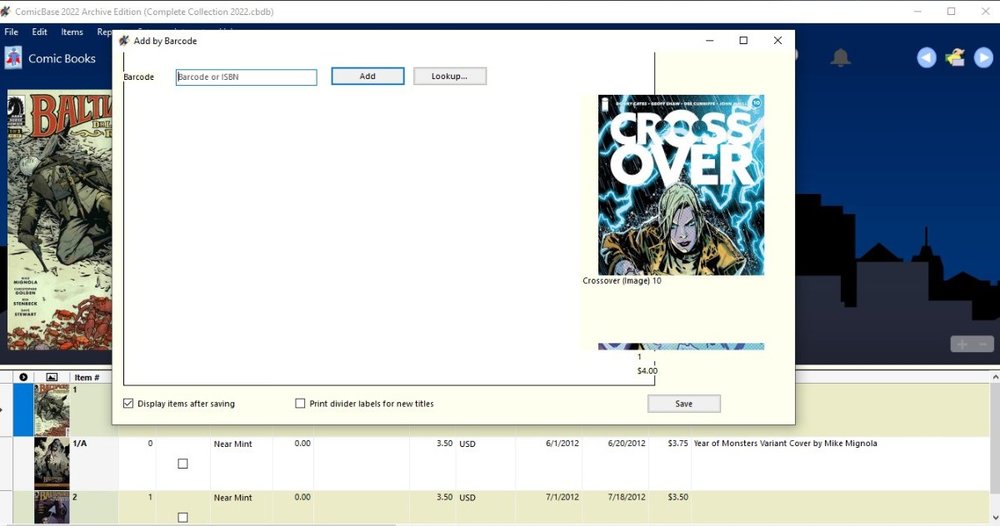Click the picture column header icon
Viewport: 1000px width, 526px height.
coord(52,377)
